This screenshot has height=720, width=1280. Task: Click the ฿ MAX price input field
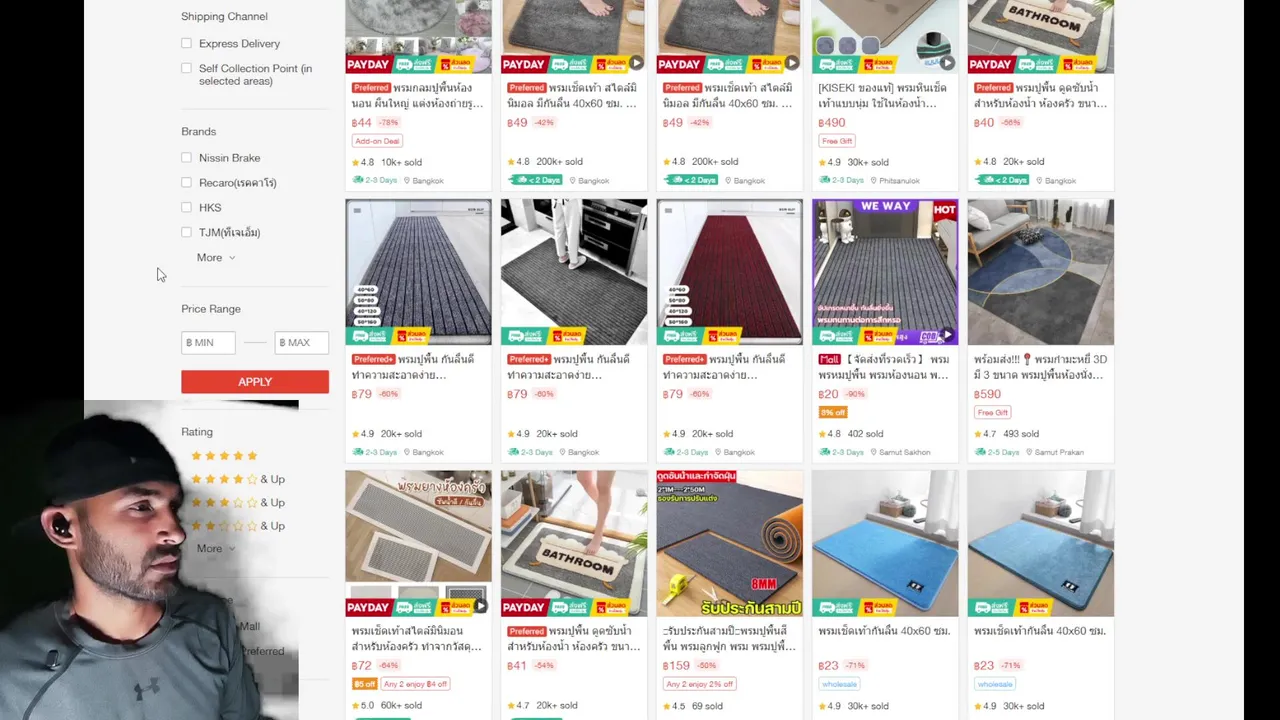301,342
